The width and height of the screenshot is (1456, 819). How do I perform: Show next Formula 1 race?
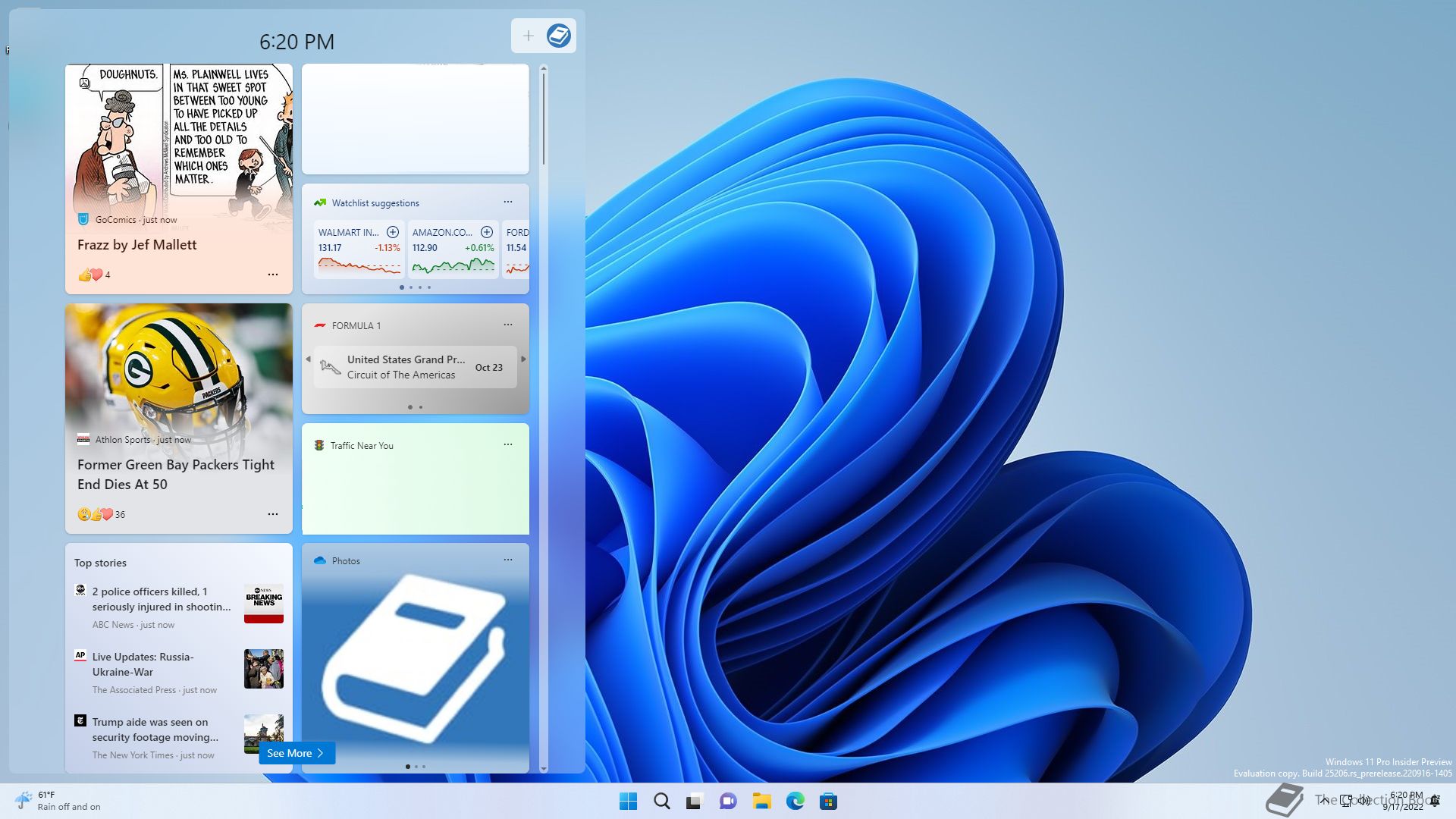(523, 359)
